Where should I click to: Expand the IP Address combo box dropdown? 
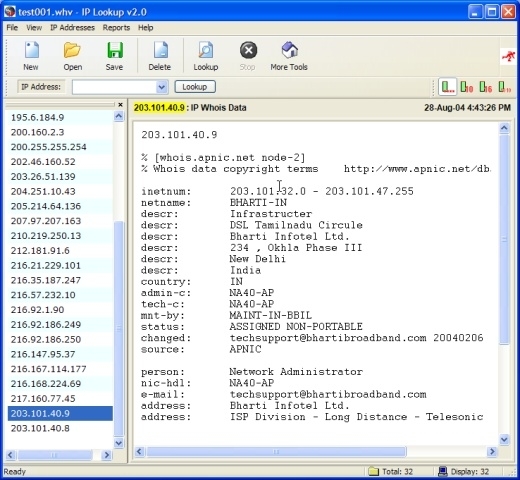[x=161, y=87]
